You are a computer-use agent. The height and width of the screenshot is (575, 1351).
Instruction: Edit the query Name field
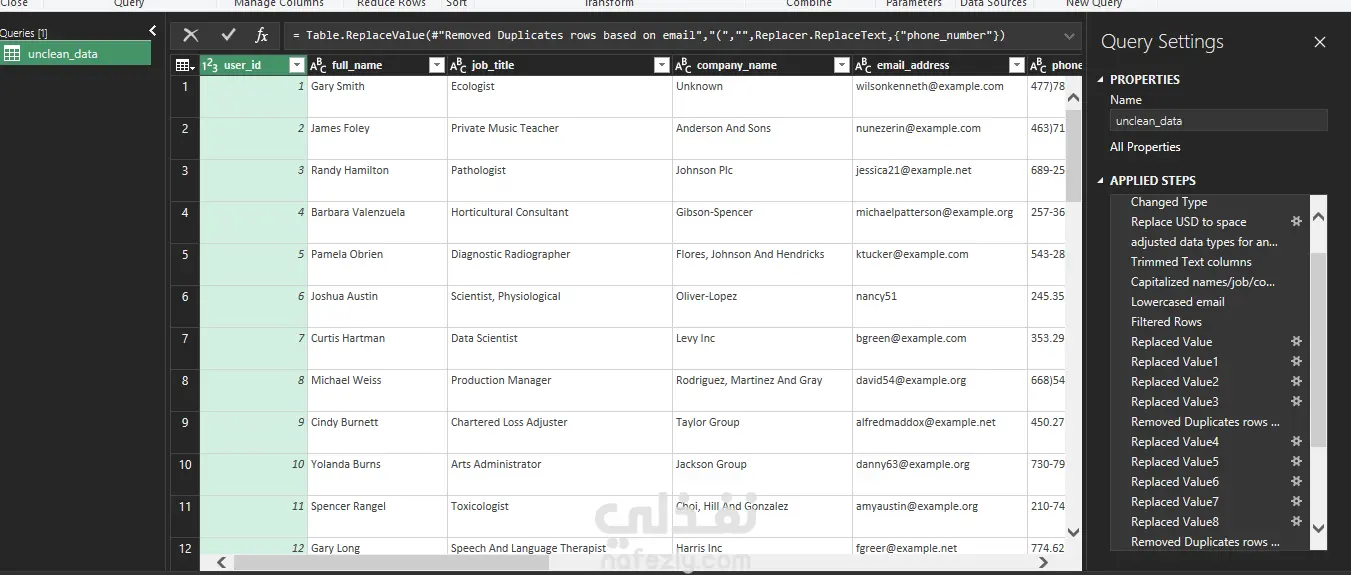[1219, 121]
